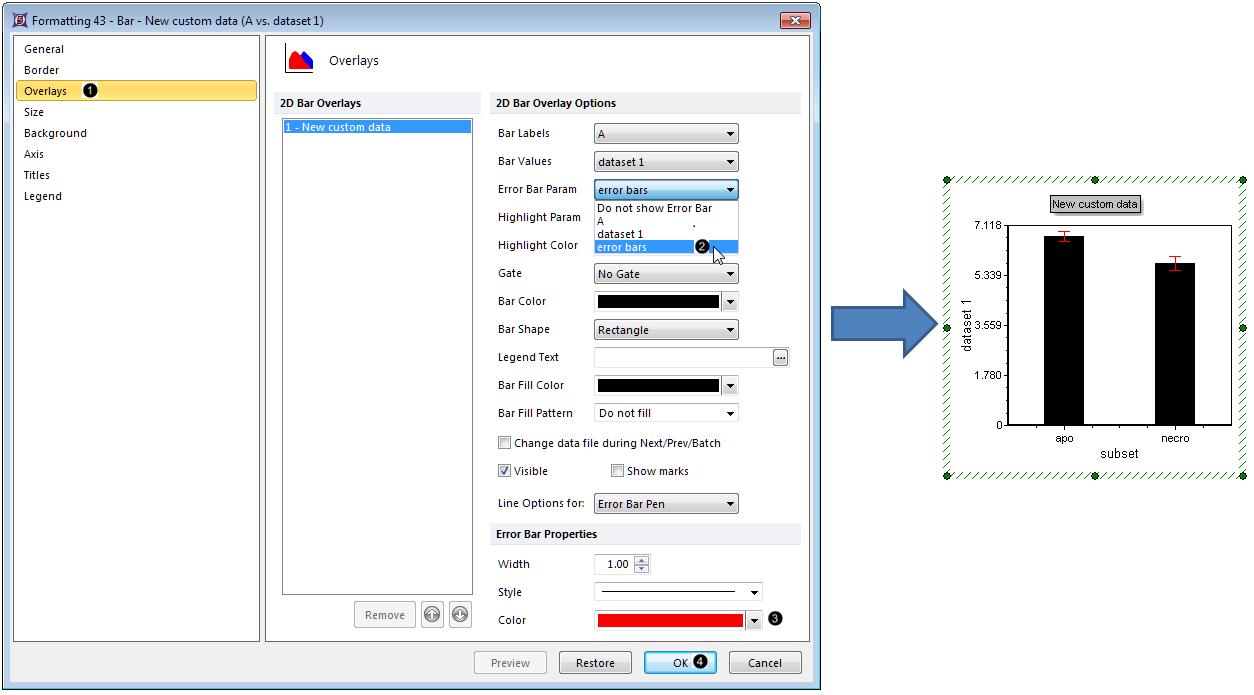
Task: Open the Bar Labels dropdown
Action: pos(666,134)
